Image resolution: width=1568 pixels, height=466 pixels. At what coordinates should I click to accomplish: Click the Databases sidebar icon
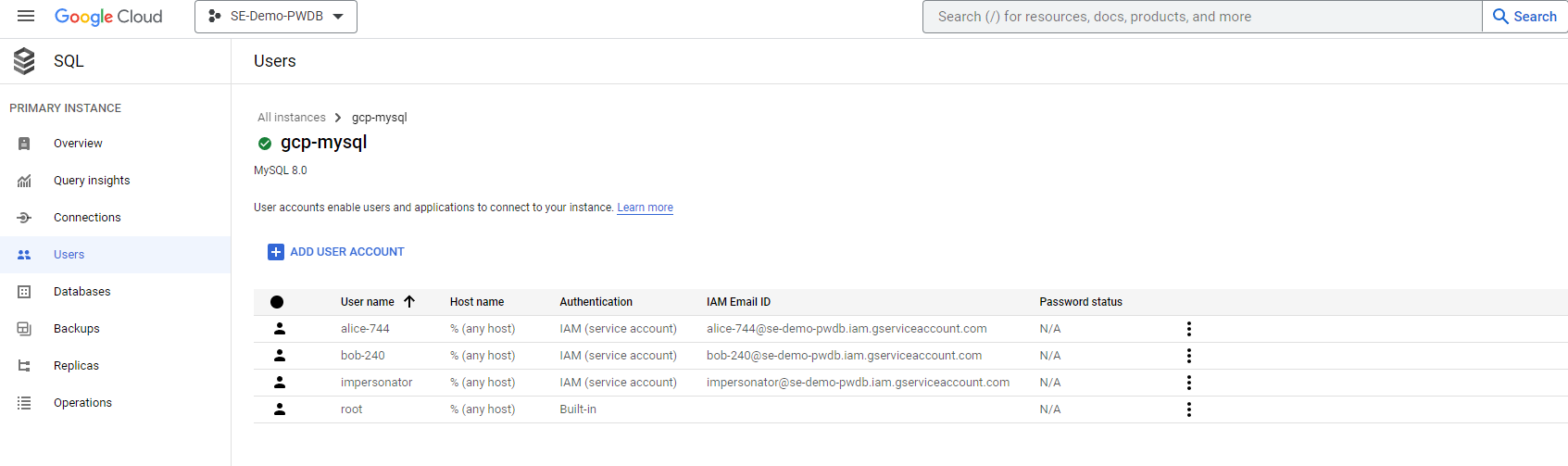24,292
